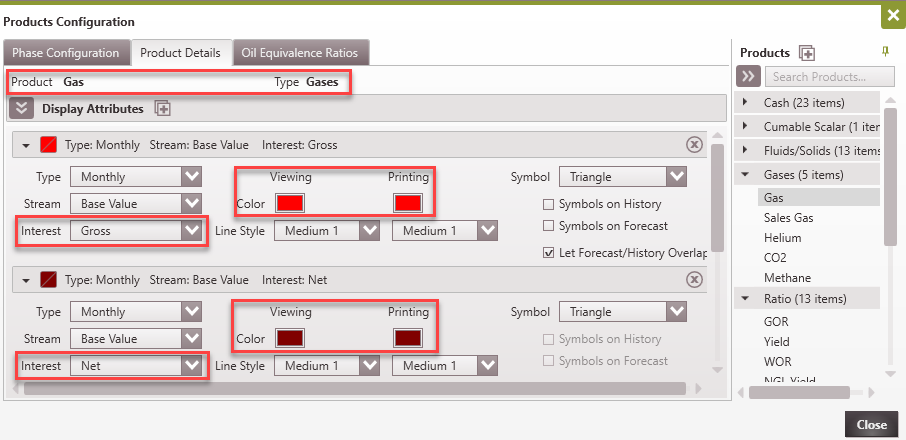Collapse the Interest: Net attribute section
Viewport: 906px width, 440px height.
25,281
